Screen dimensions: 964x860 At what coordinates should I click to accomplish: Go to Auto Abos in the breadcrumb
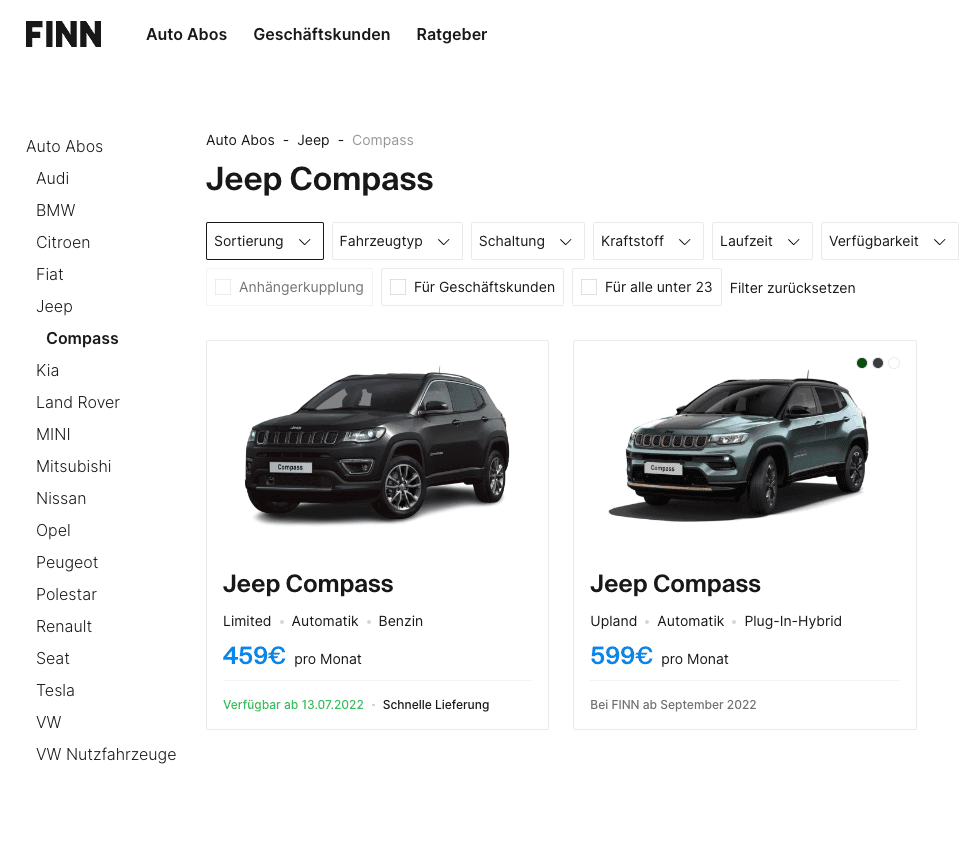tap(240, 140)
